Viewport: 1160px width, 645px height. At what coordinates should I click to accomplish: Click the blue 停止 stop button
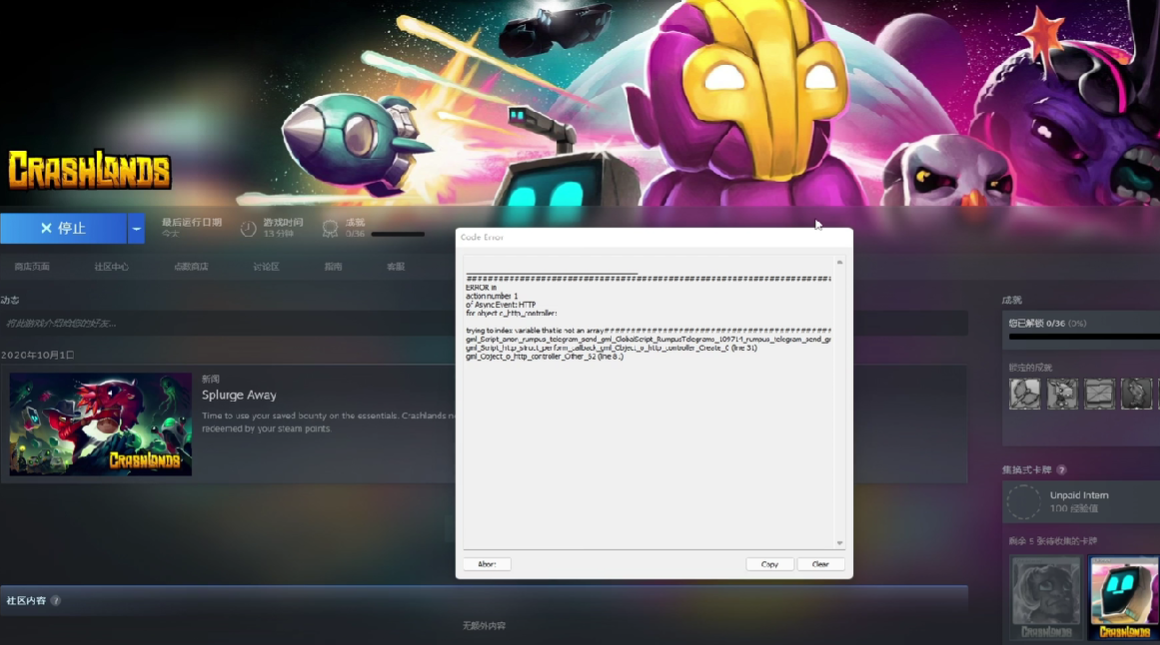tap(63, 229)
